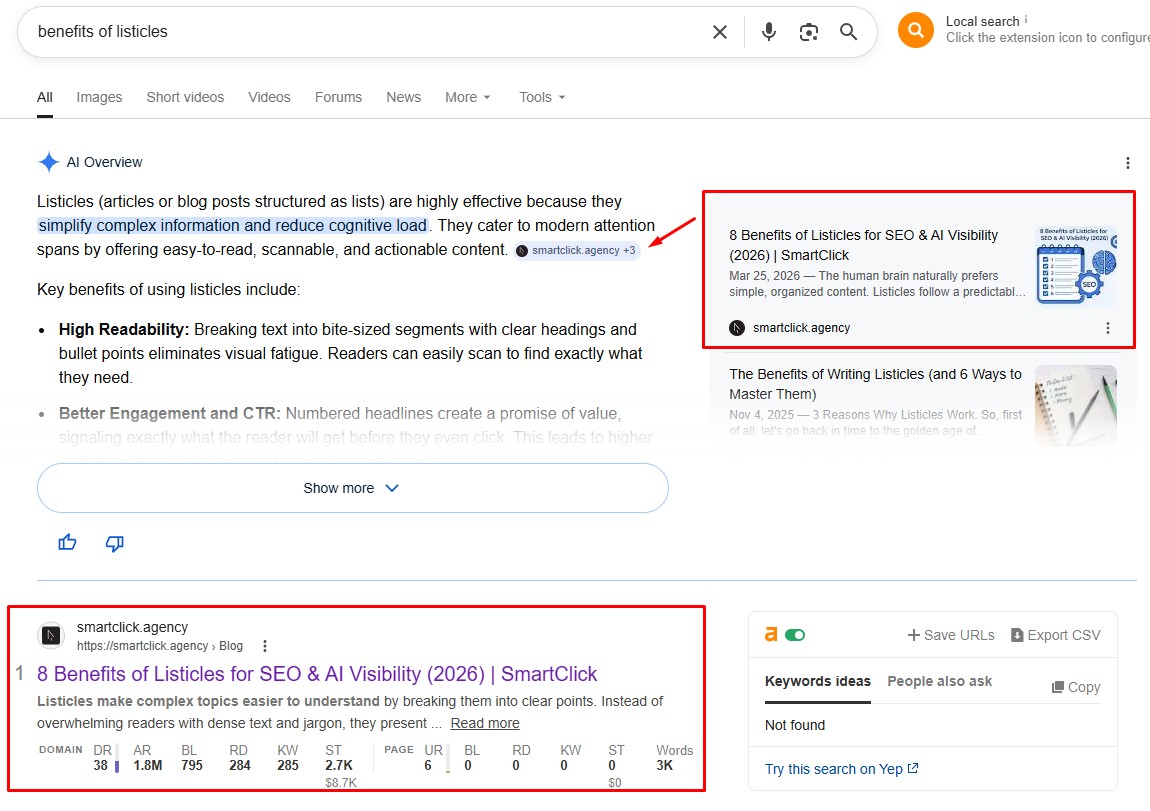
Task: Select the People also ask tab
Action: (940, 681)
